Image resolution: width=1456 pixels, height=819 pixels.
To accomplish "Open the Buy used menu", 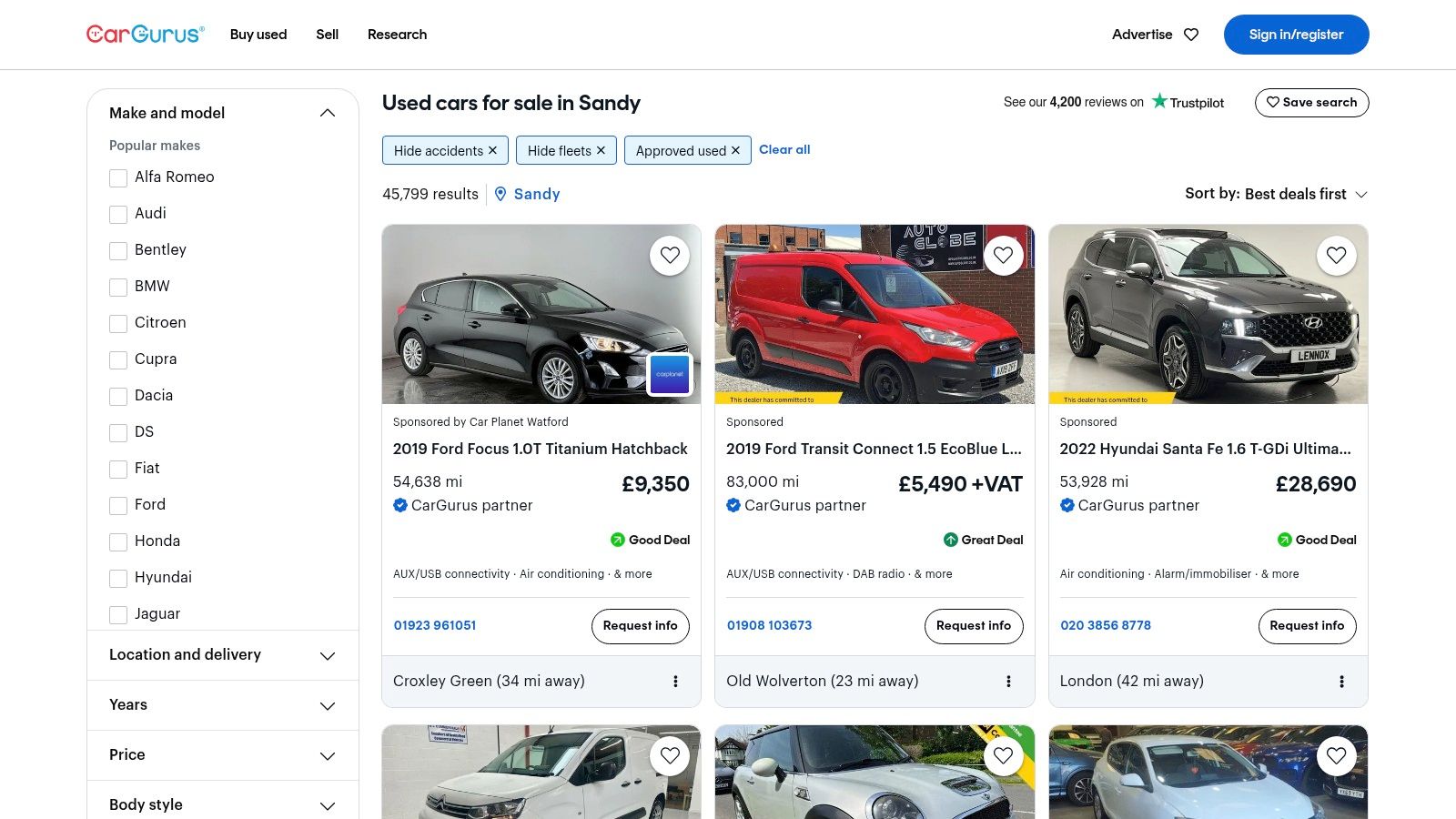I will click(258, 35).
